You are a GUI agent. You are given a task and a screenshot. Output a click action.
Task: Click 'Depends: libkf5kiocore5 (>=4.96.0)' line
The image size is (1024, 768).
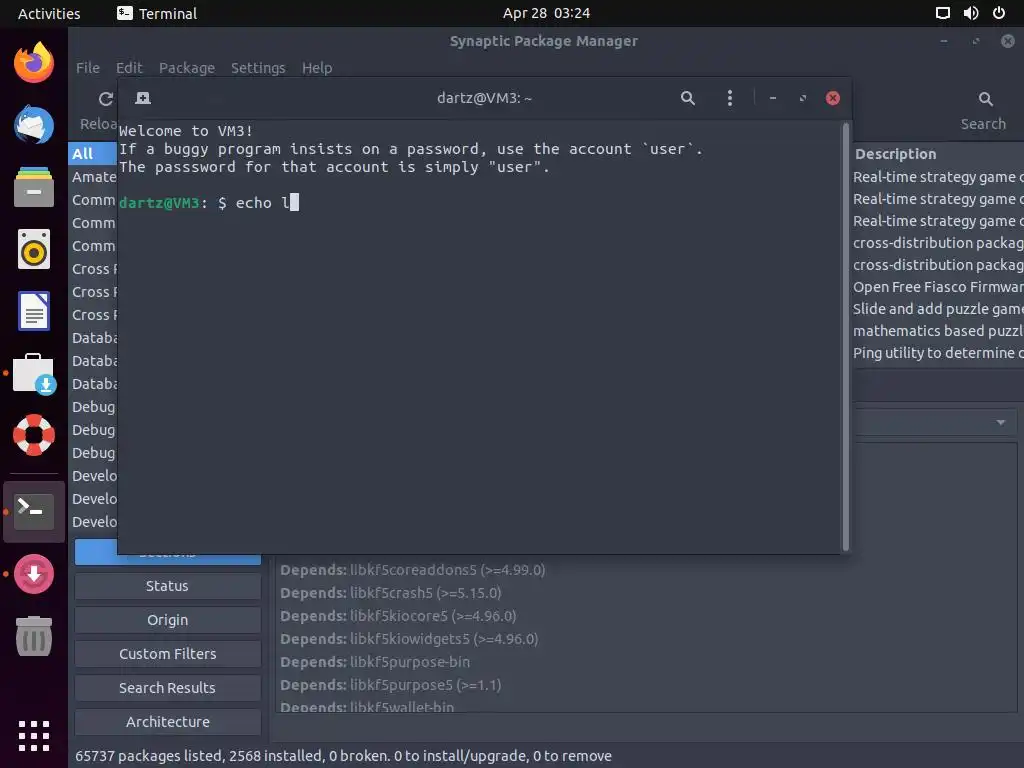tap(398, 616)
